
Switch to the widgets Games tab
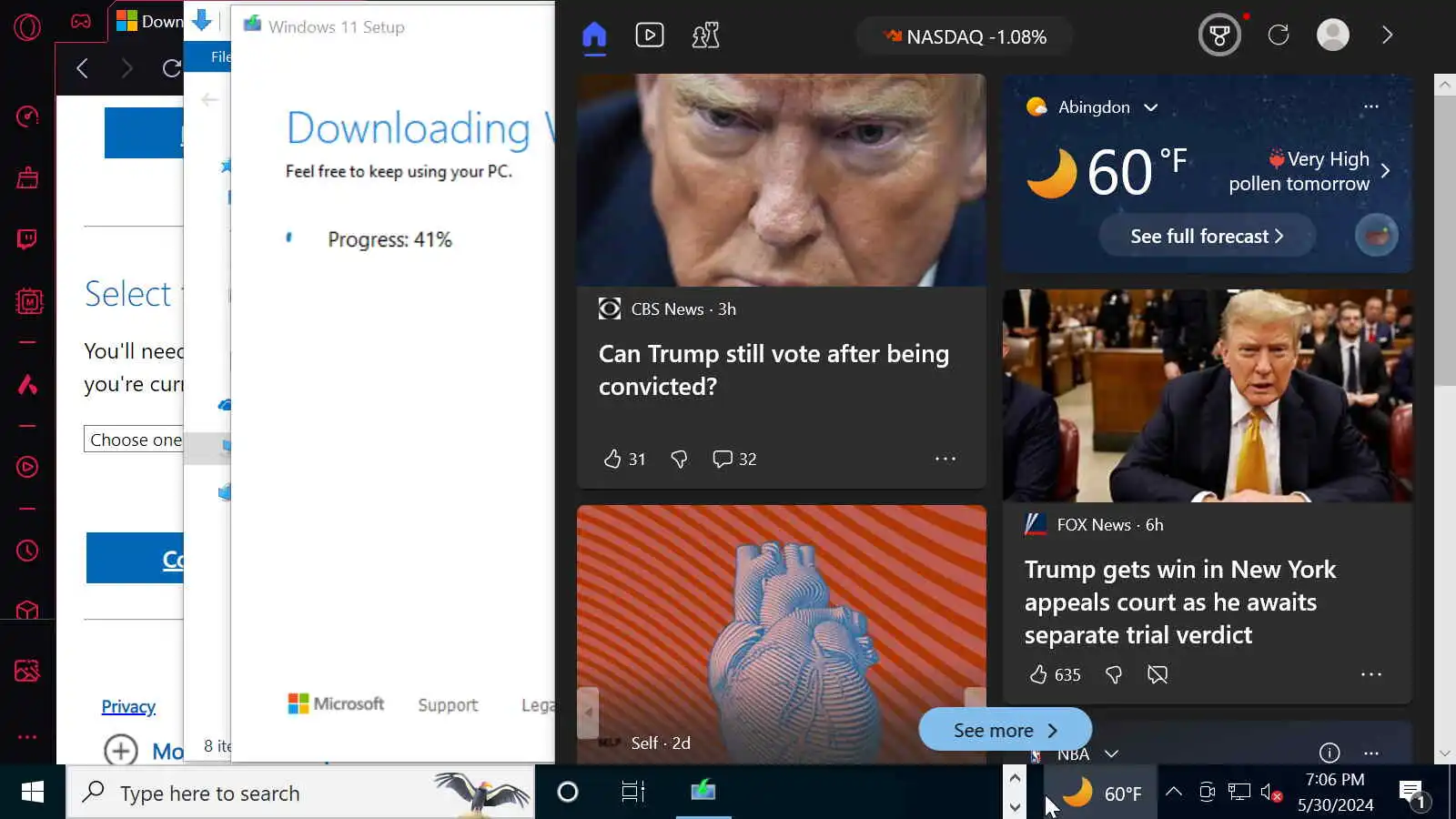click(705, 35)
